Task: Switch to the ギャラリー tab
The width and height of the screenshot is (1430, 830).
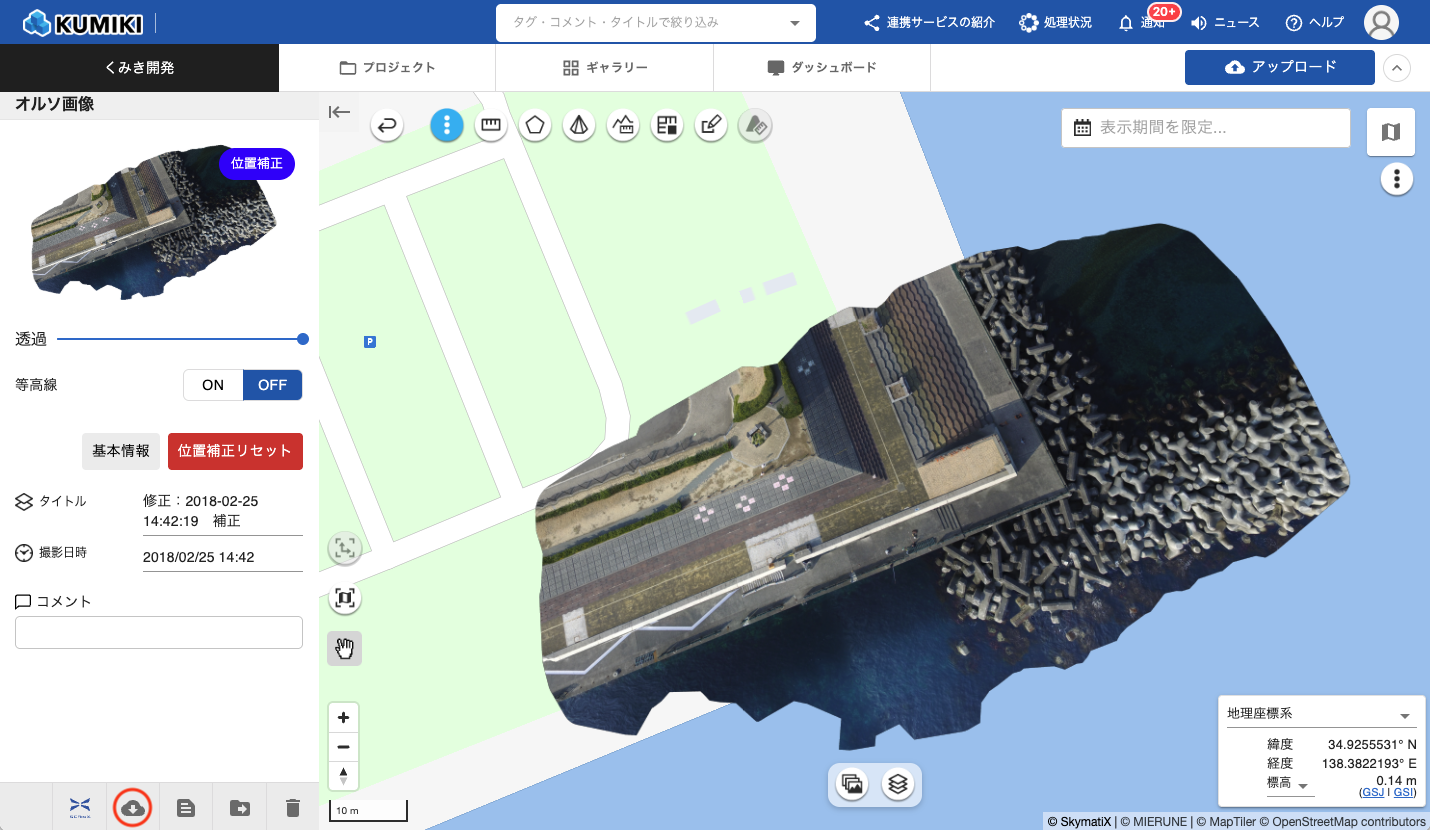Action: (604, 68)
